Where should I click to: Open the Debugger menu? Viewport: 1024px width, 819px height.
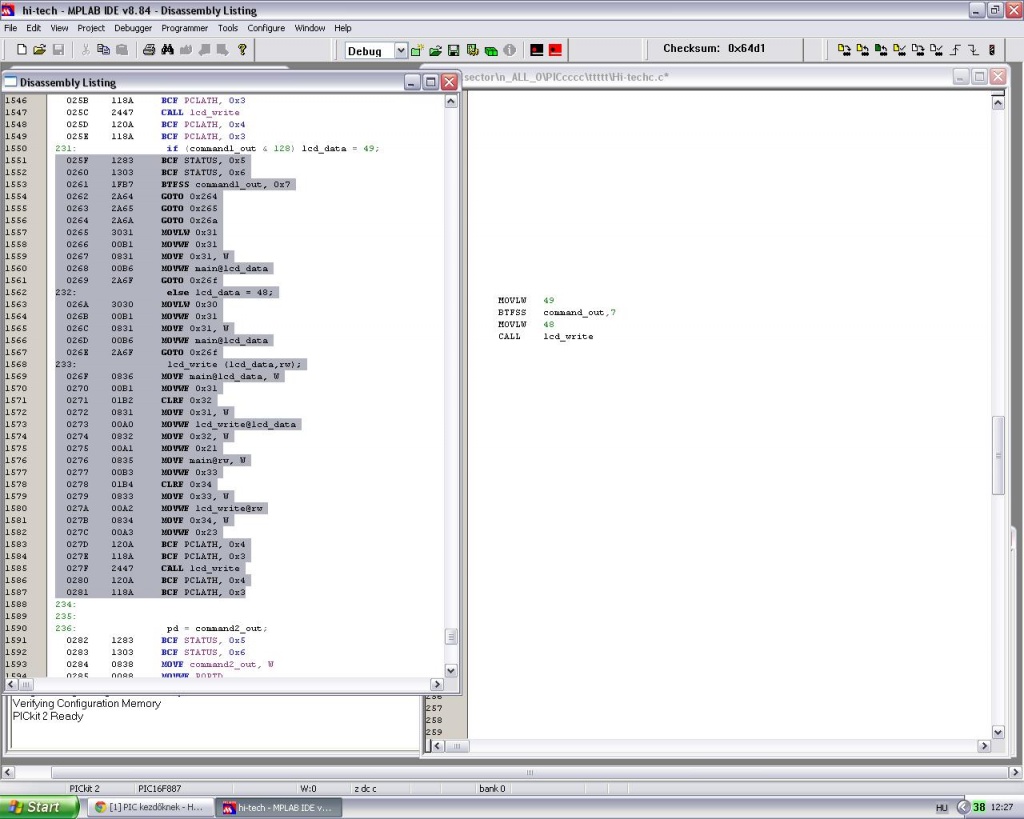133,28
